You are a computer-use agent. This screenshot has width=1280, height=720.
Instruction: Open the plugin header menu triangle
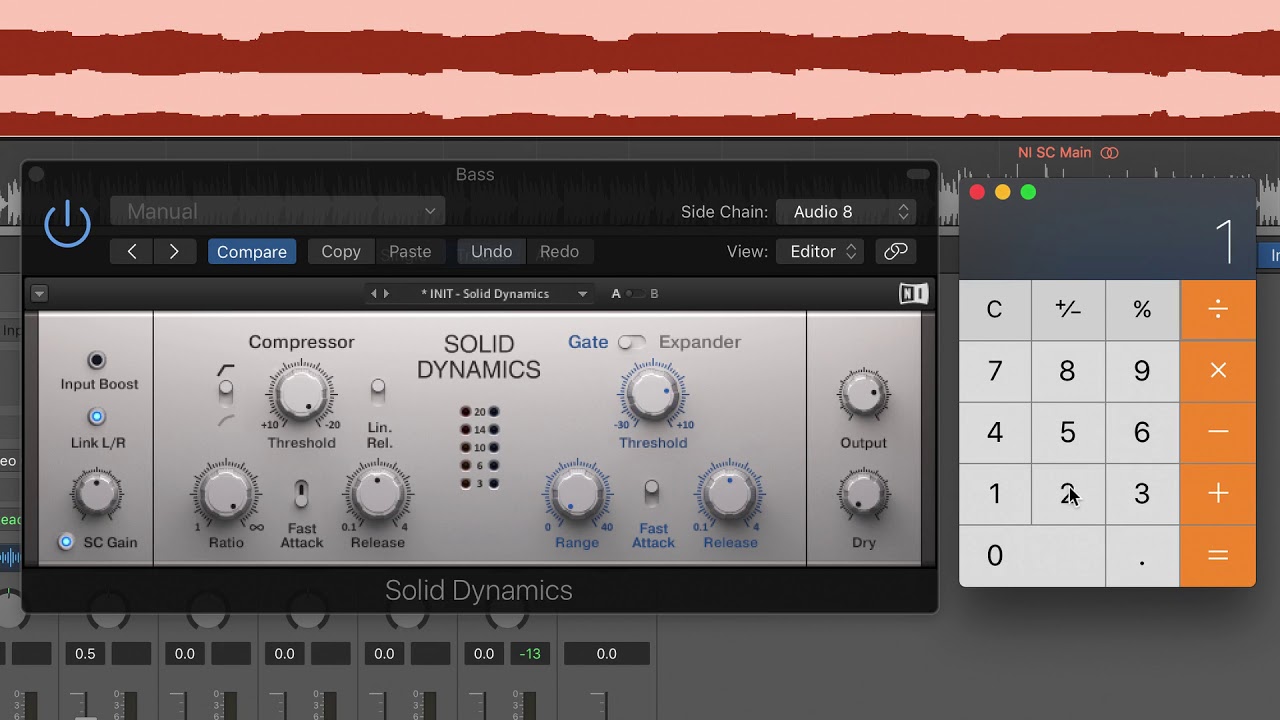click(x=39, y=294)
